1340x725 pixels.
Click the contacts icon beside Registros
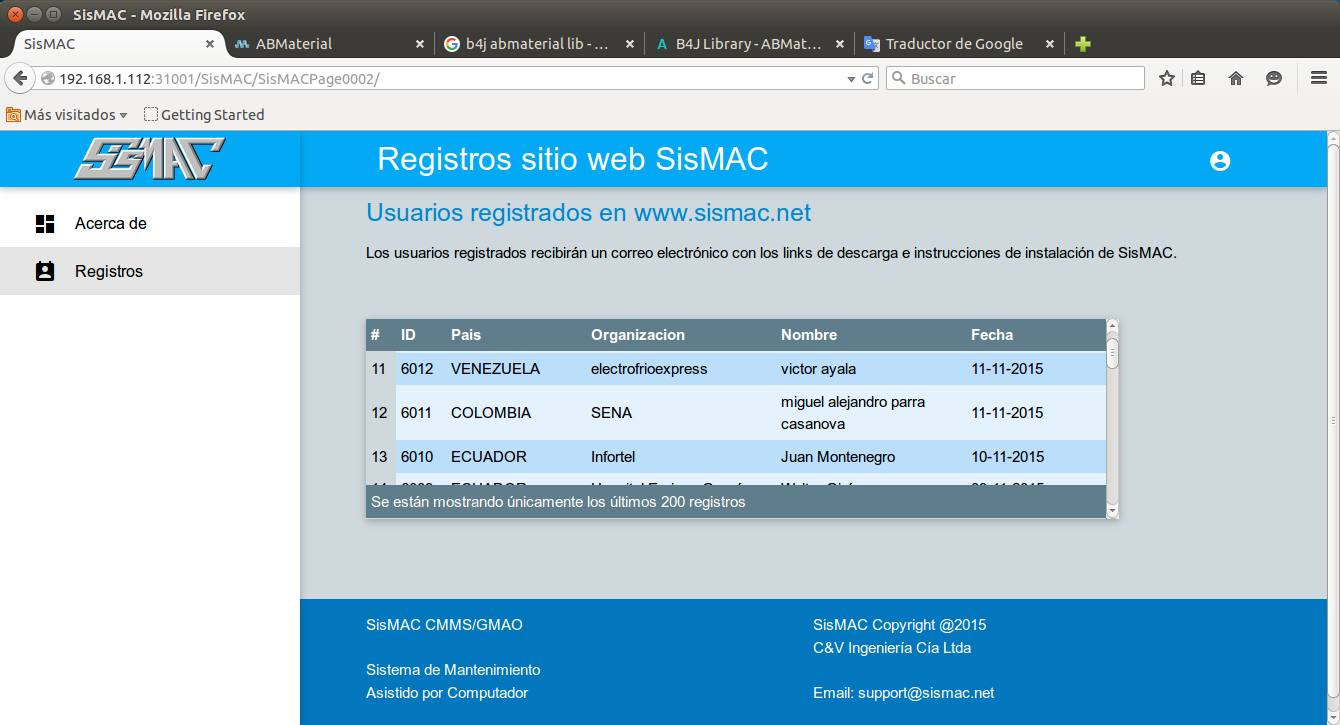coord(45,271)
